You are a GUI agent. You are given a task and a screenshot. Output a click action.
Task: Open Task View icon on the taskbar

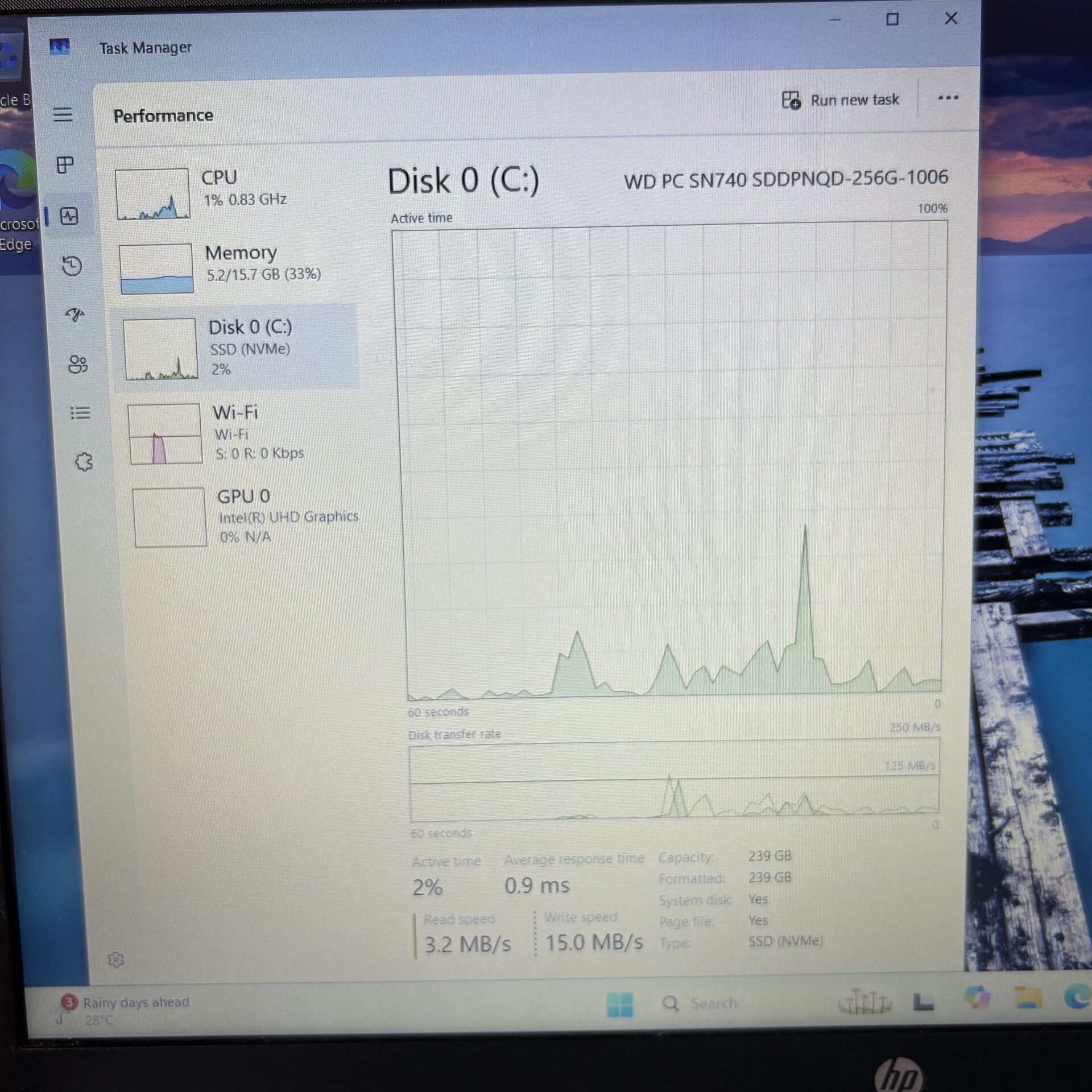[x=923, y=1002]
